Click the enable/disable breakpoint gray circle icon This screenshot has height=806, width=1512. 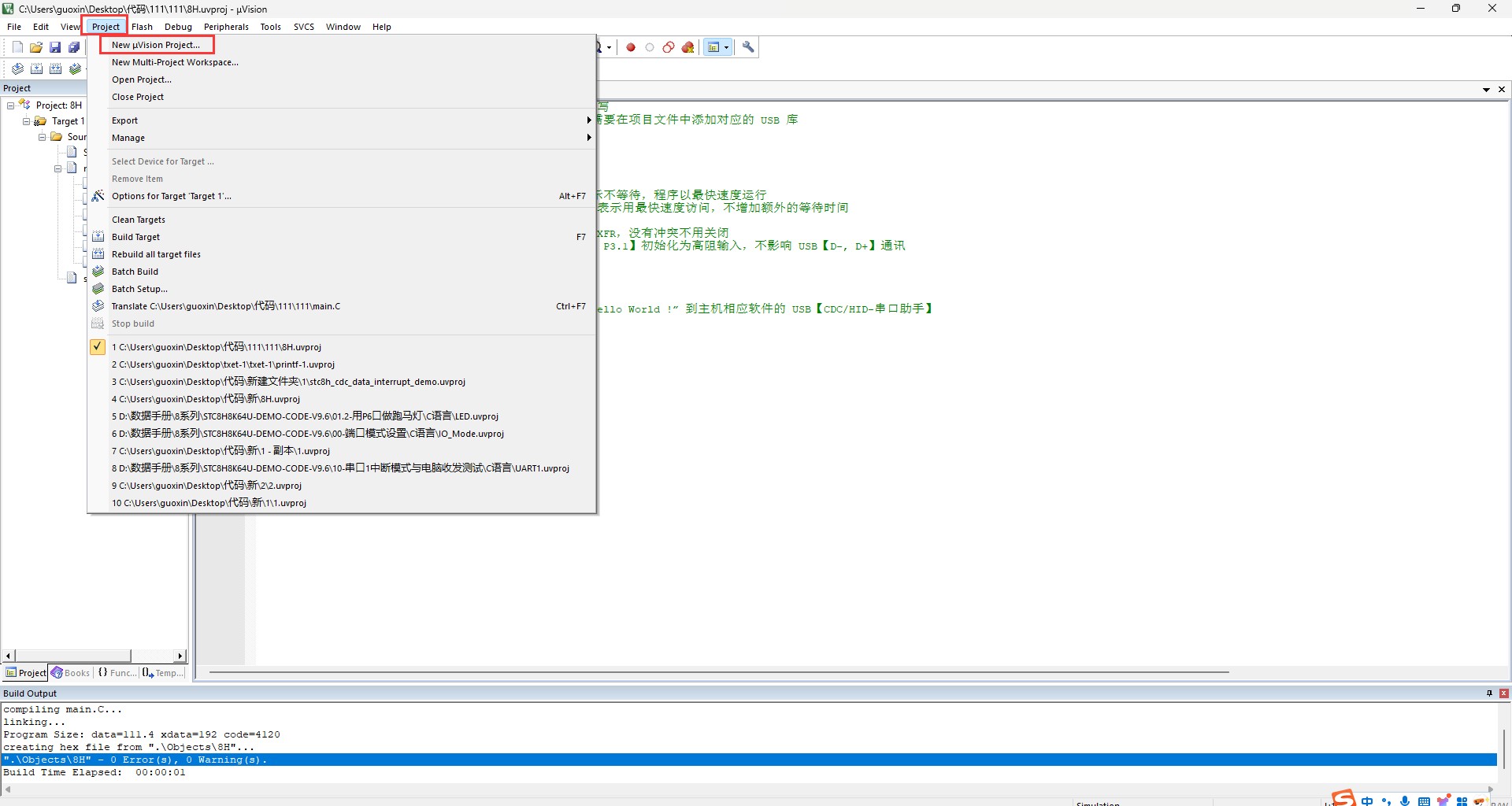650,47
